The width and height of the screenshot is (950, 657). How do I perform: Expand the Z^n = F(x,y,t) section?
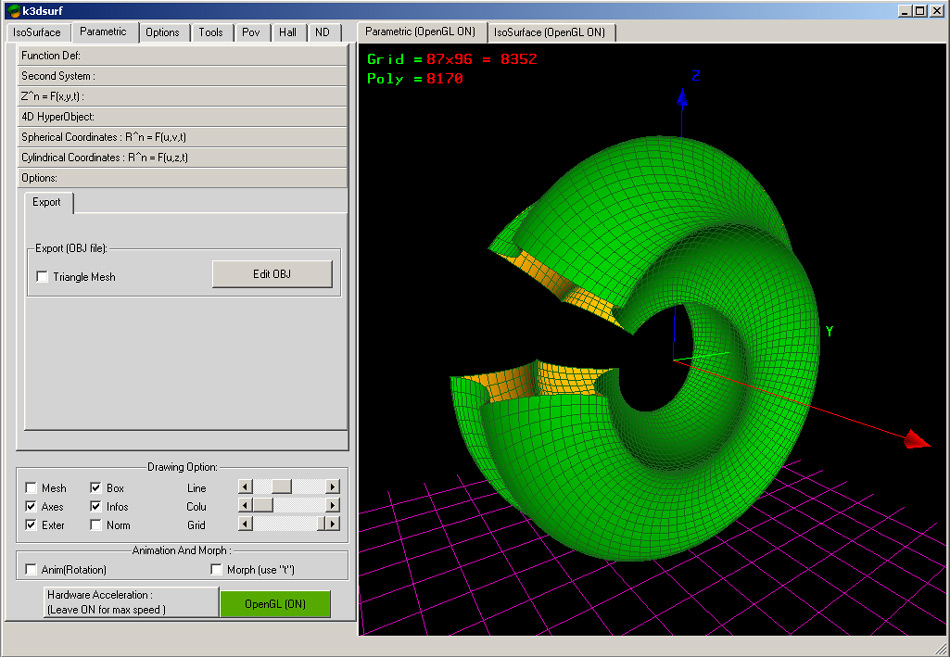(182, 96)
